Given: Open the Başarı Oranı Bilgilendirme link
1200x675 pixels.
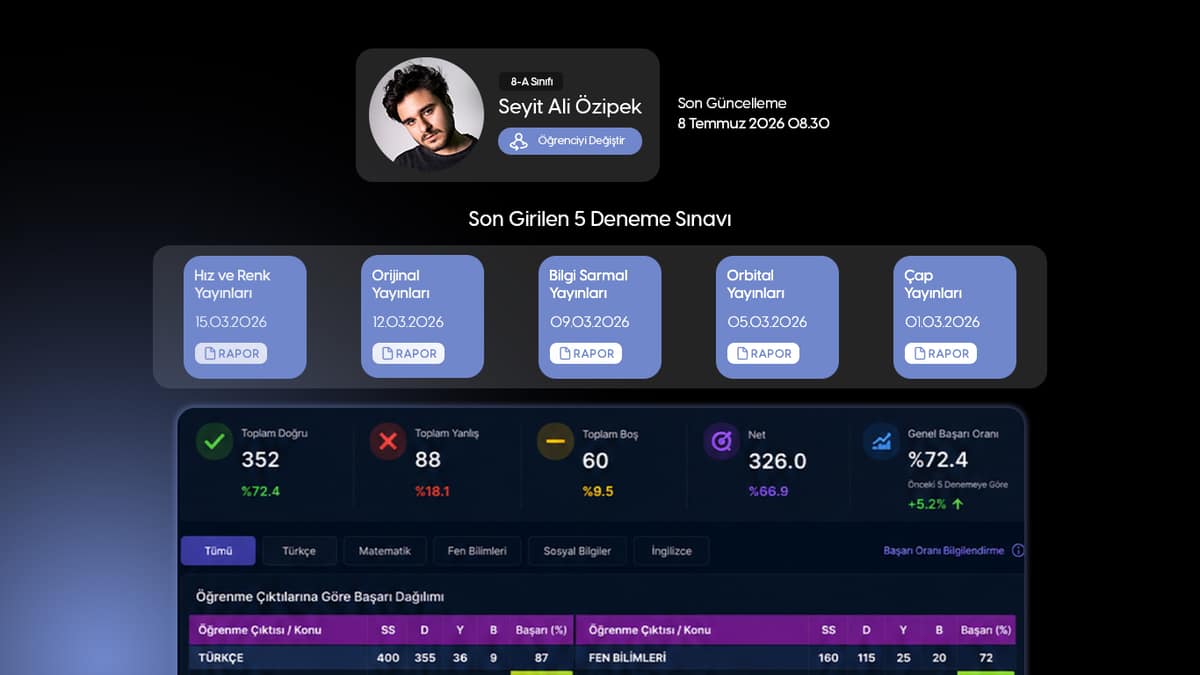Looking at the screenshot, I should (944, 551).
